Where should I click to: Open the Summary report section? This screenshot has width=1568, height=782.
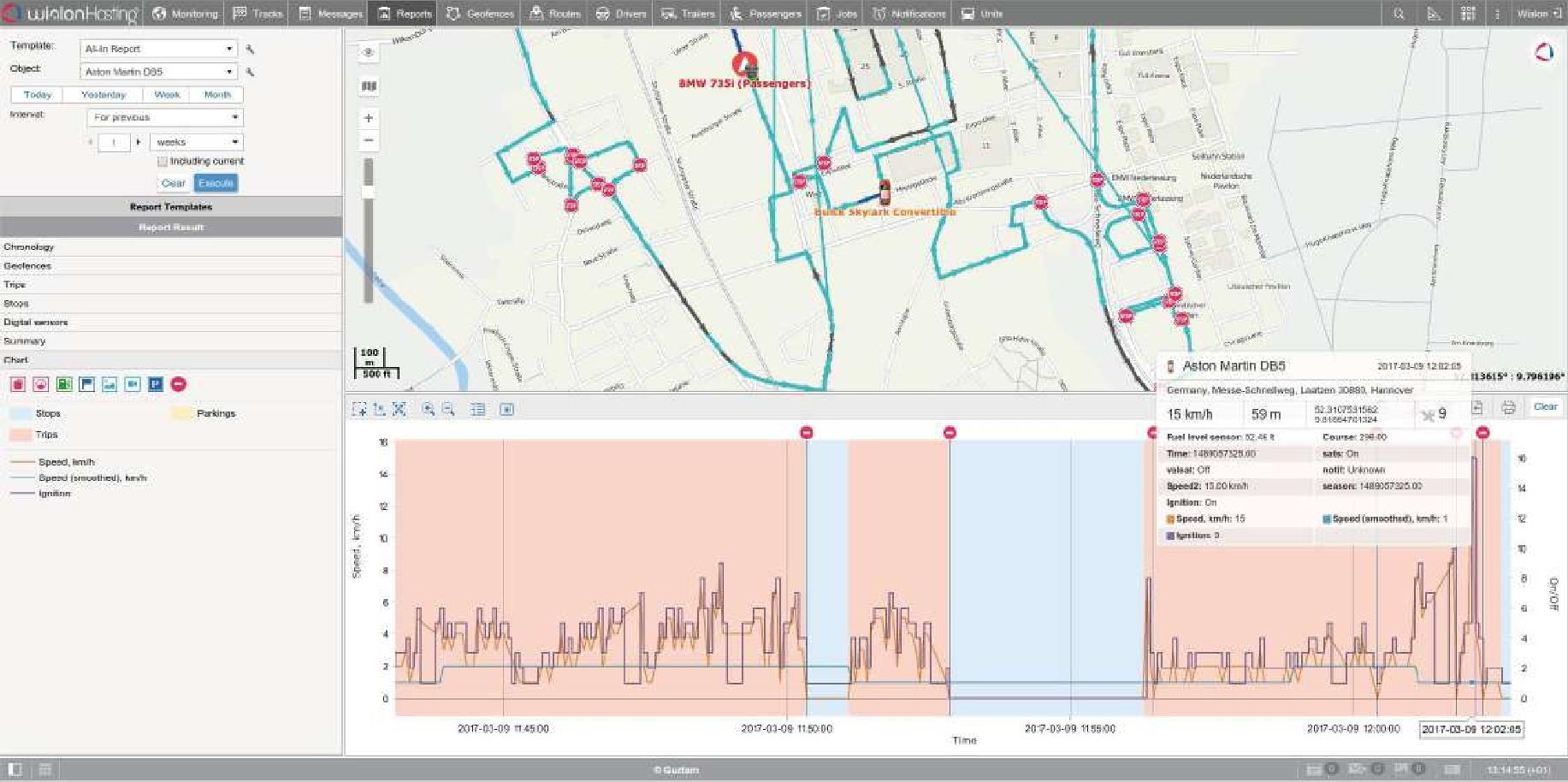[x=171, y=341]
